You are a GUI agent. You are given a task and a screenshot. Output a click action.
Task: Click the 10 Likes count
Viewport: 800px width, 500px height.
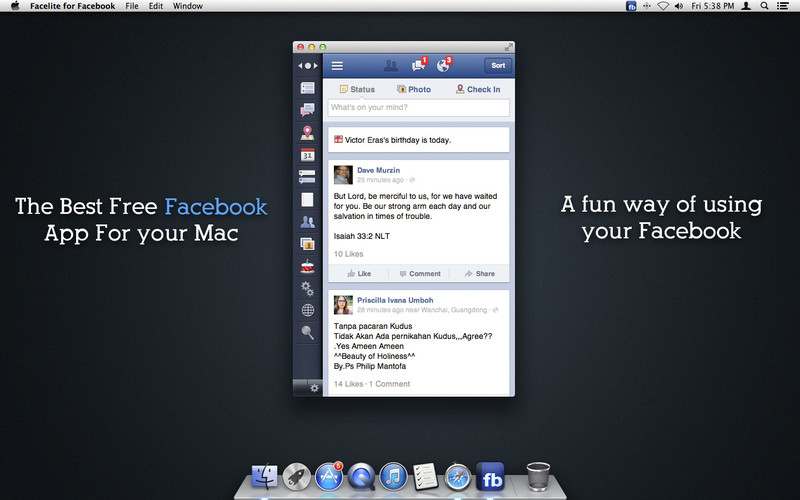(x=348, y=254)
